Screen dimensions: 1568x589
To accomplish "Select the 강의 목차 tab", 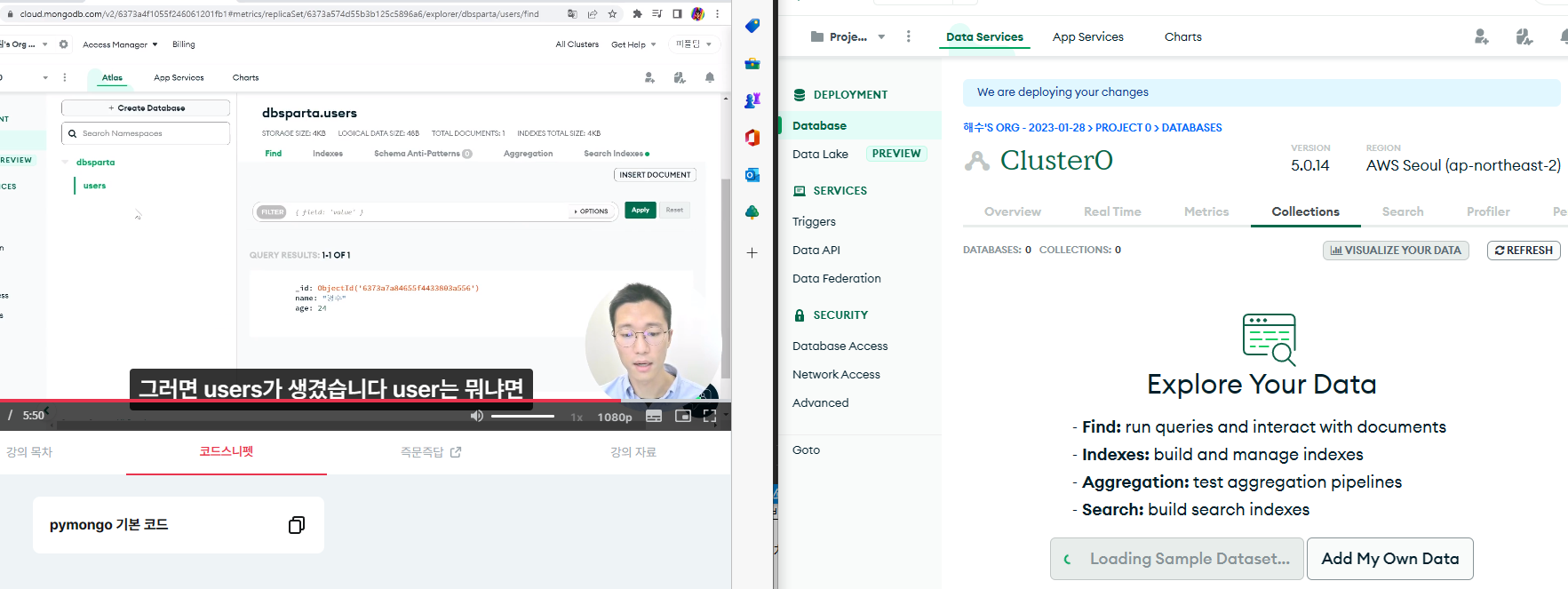I will pyautogui.click(x=29, y=452).
